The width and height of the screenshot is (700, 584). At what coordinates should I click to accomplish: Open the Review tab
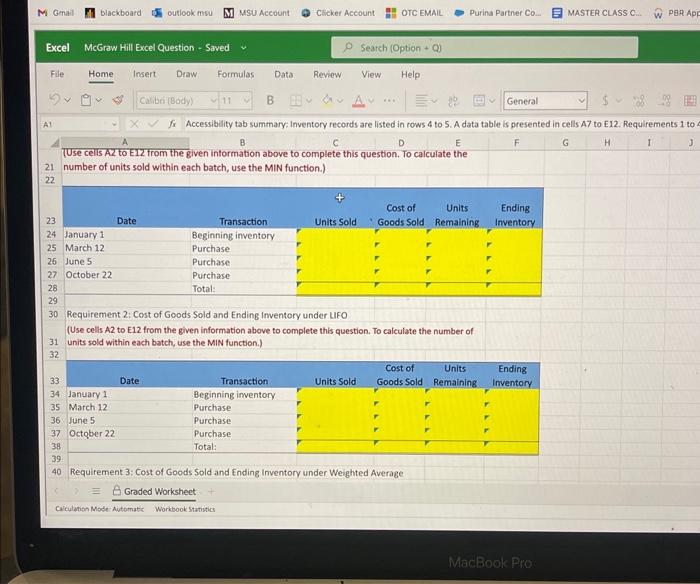tap(327, 75)
